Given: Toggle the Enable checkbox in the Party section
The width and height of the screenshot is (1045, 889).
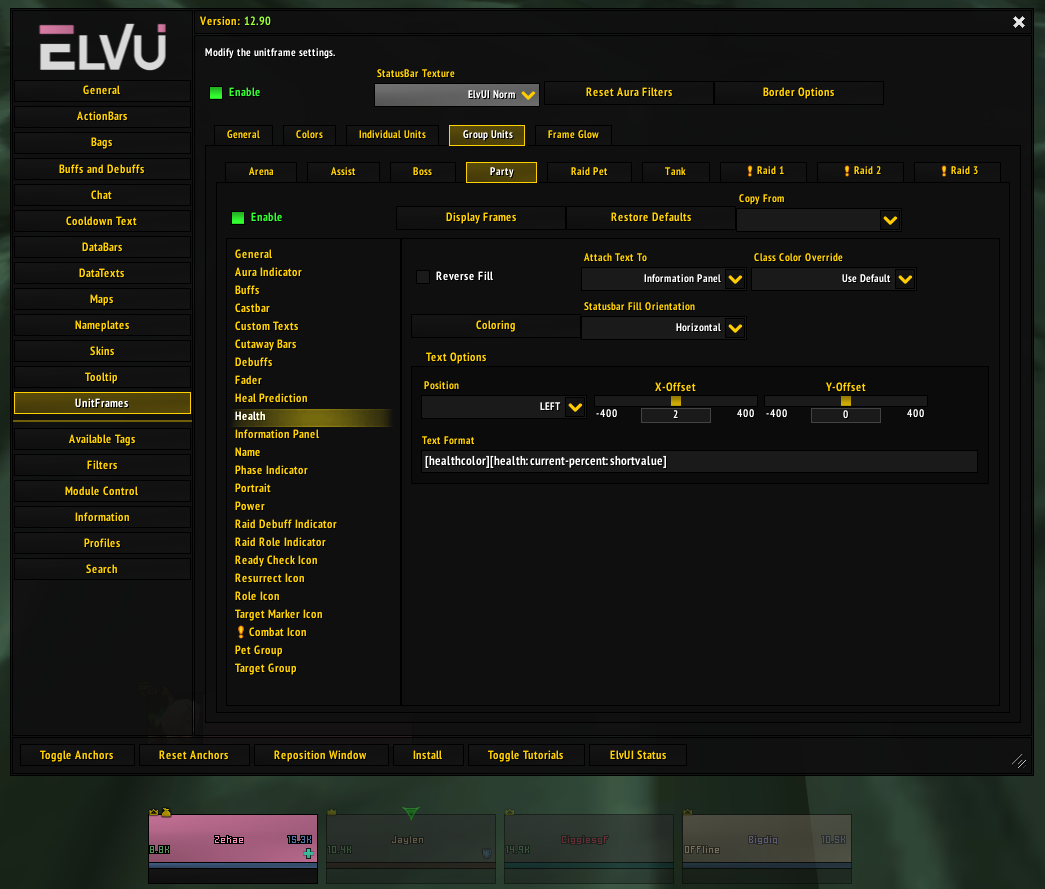Looking at the screenshot, I should click(237, 217).
